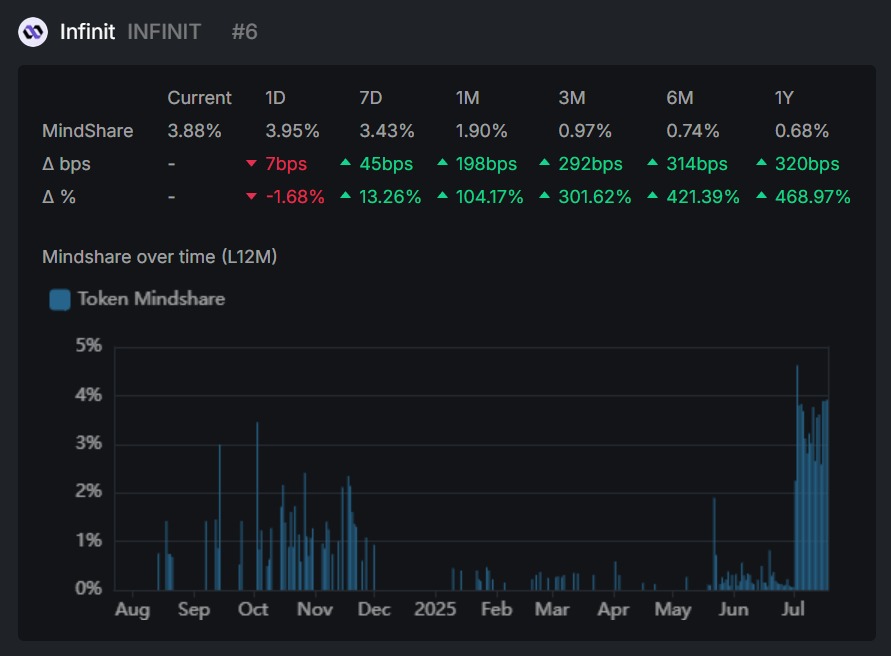Image resolution: width=891 pixels, height=656 pixels.
Task: Click the 13.26% change value
Action: coord(390,197)
